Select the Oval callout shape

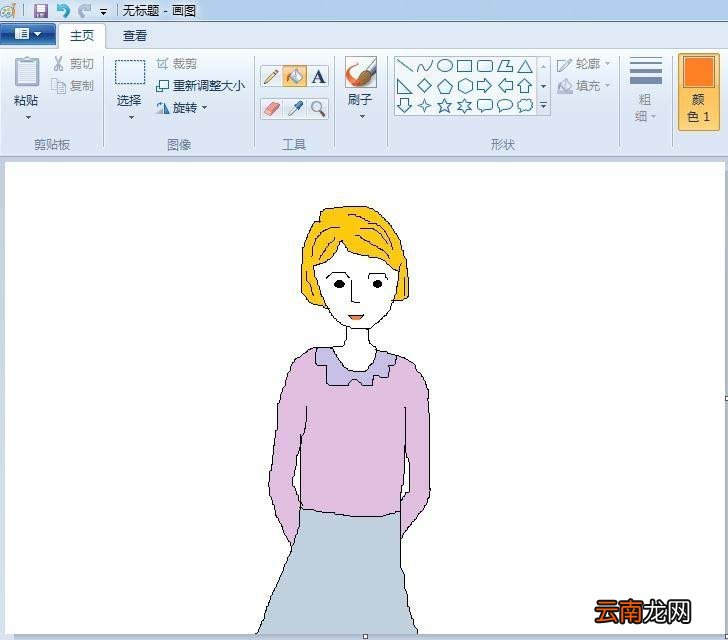[x=505, y=105]
